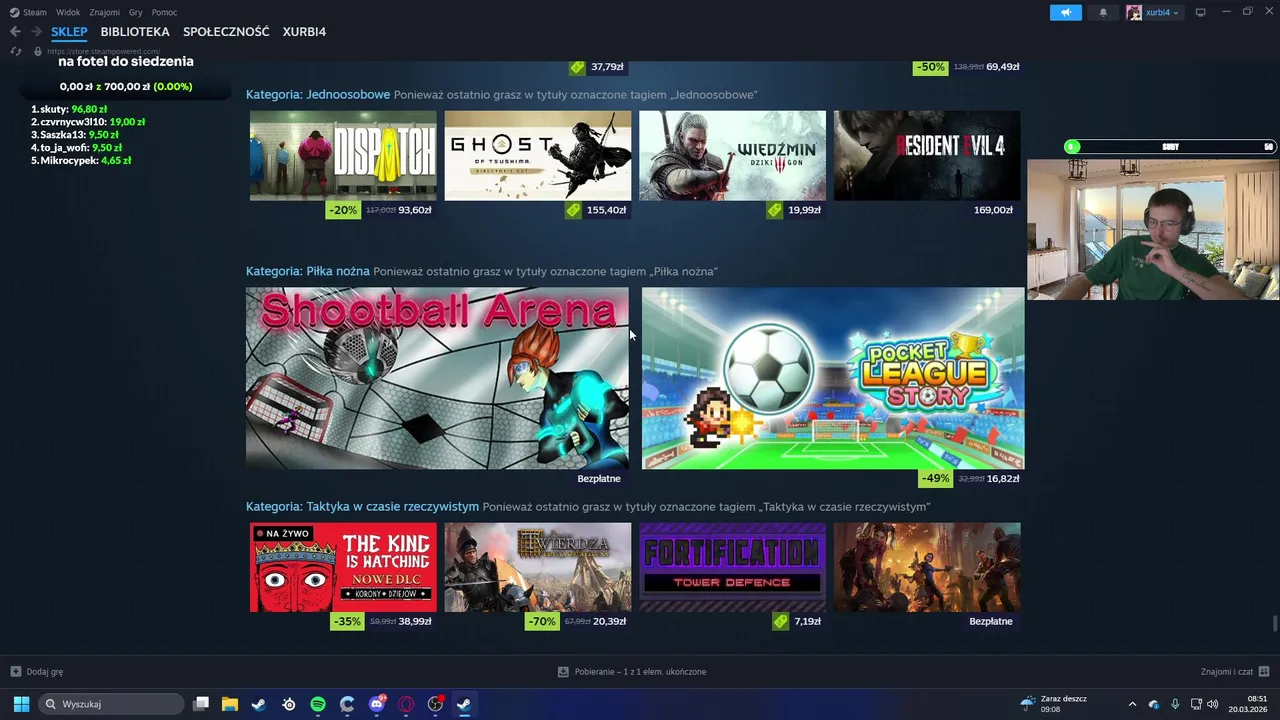Open the volume tray icon
1280x720 pixels.
point(1212,704)
